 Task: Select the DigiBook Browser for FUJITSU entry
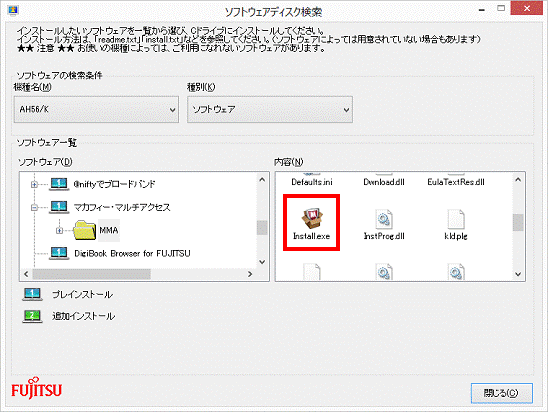click(x=132, y=253)
